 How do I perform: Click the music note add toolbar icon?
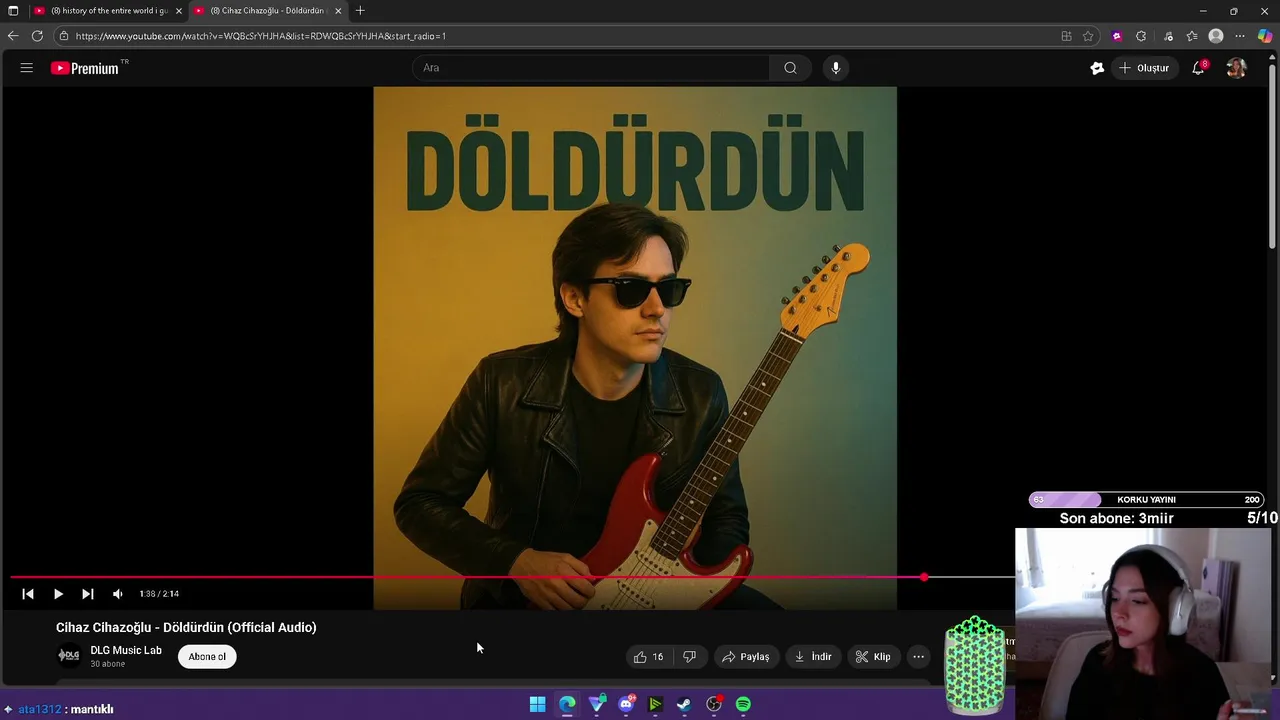pos(1168,36)
